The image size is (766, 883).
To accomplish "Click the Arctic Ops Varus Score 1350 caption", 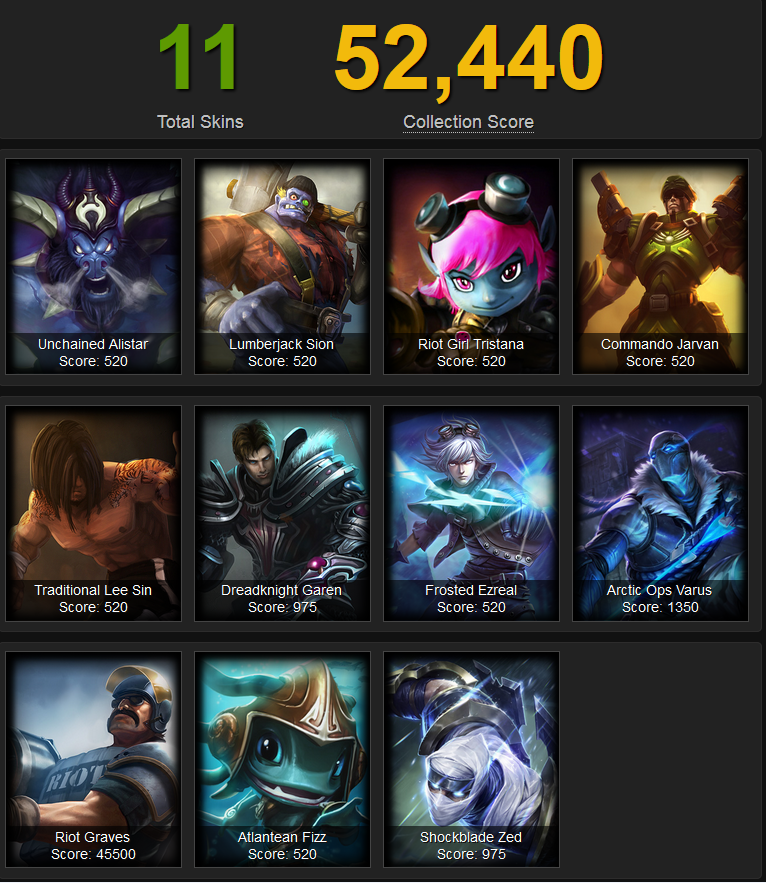I will click(660, 599).
